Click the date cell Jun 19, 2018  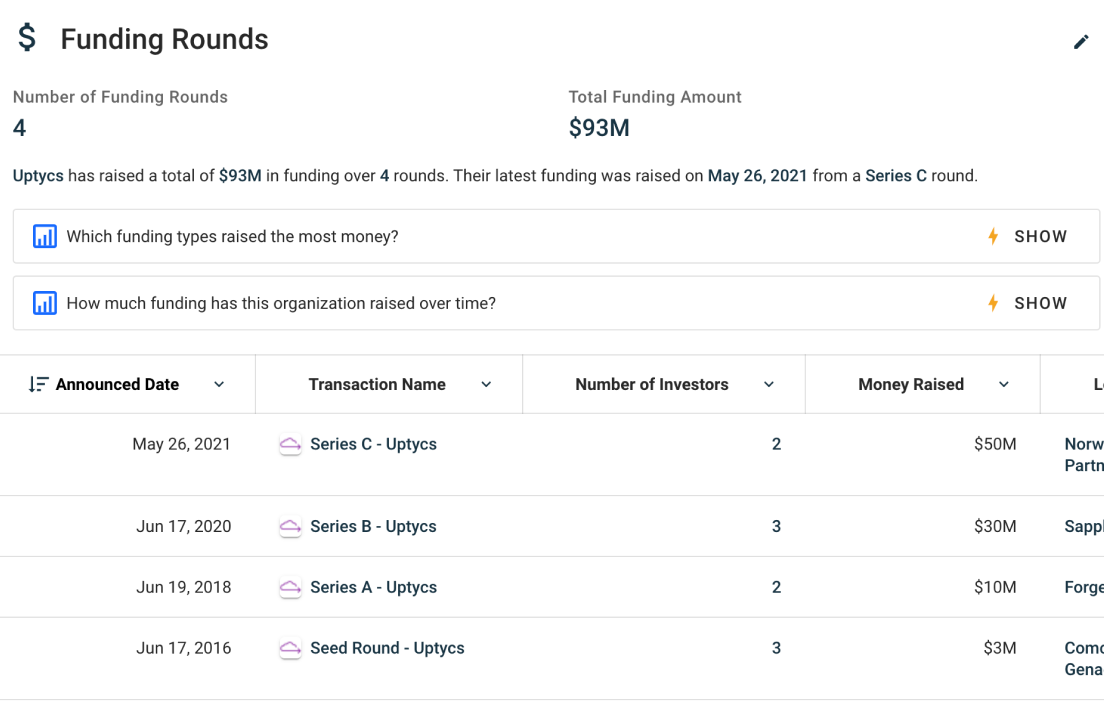tap(183, 587)
